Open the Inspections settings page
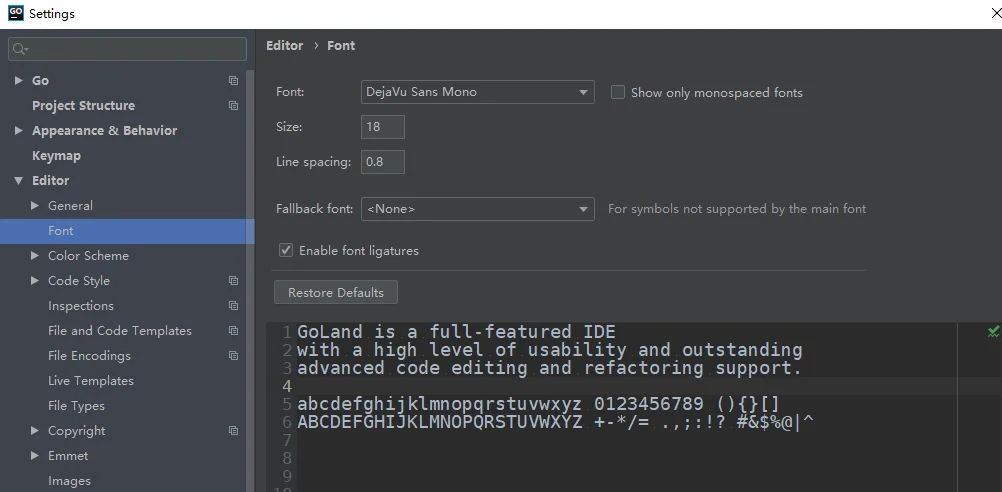The width and height of the screenshot is (1002, 492). point(81,305)
